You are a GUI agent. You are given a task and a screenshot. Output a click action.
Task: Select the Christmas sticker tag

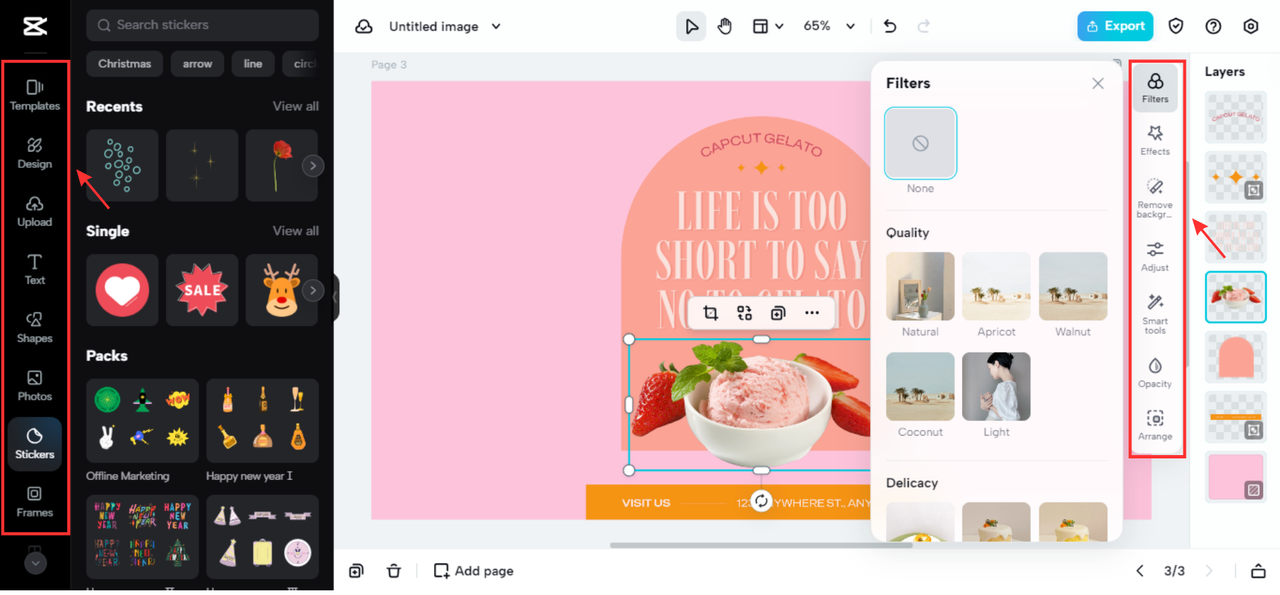click(125, 64)
